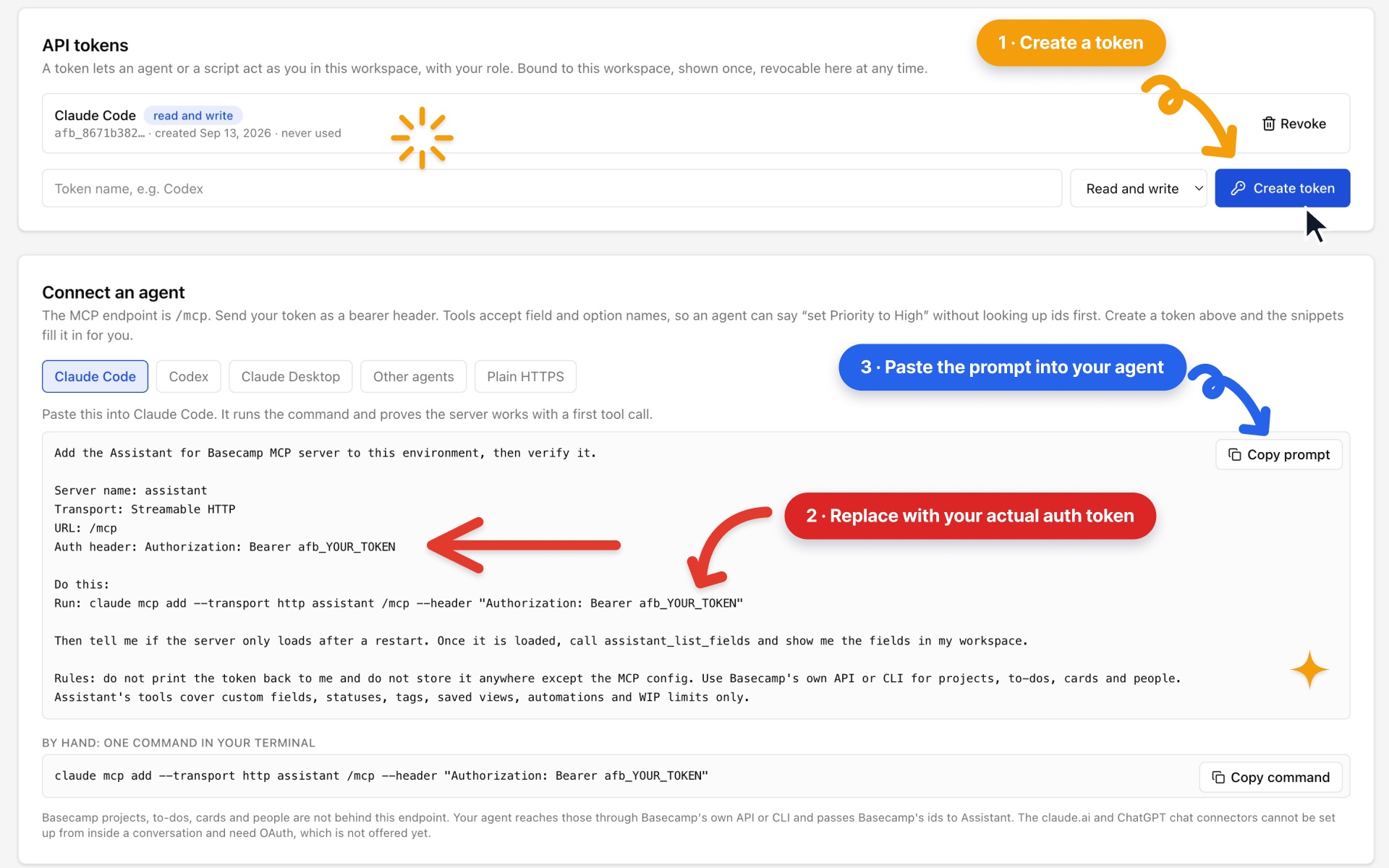Click the terminal command text under By Hand
Viewport: 1389px width, 868px height.
click(x=381, y=775)
